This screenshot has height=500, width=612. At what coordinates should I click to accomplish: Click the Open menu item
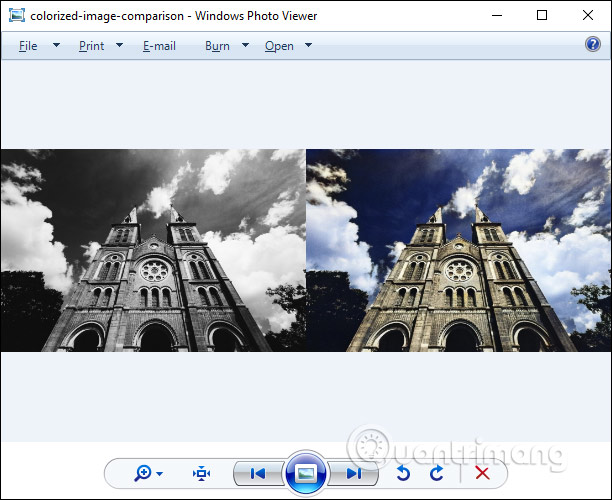tap(279, 46)
